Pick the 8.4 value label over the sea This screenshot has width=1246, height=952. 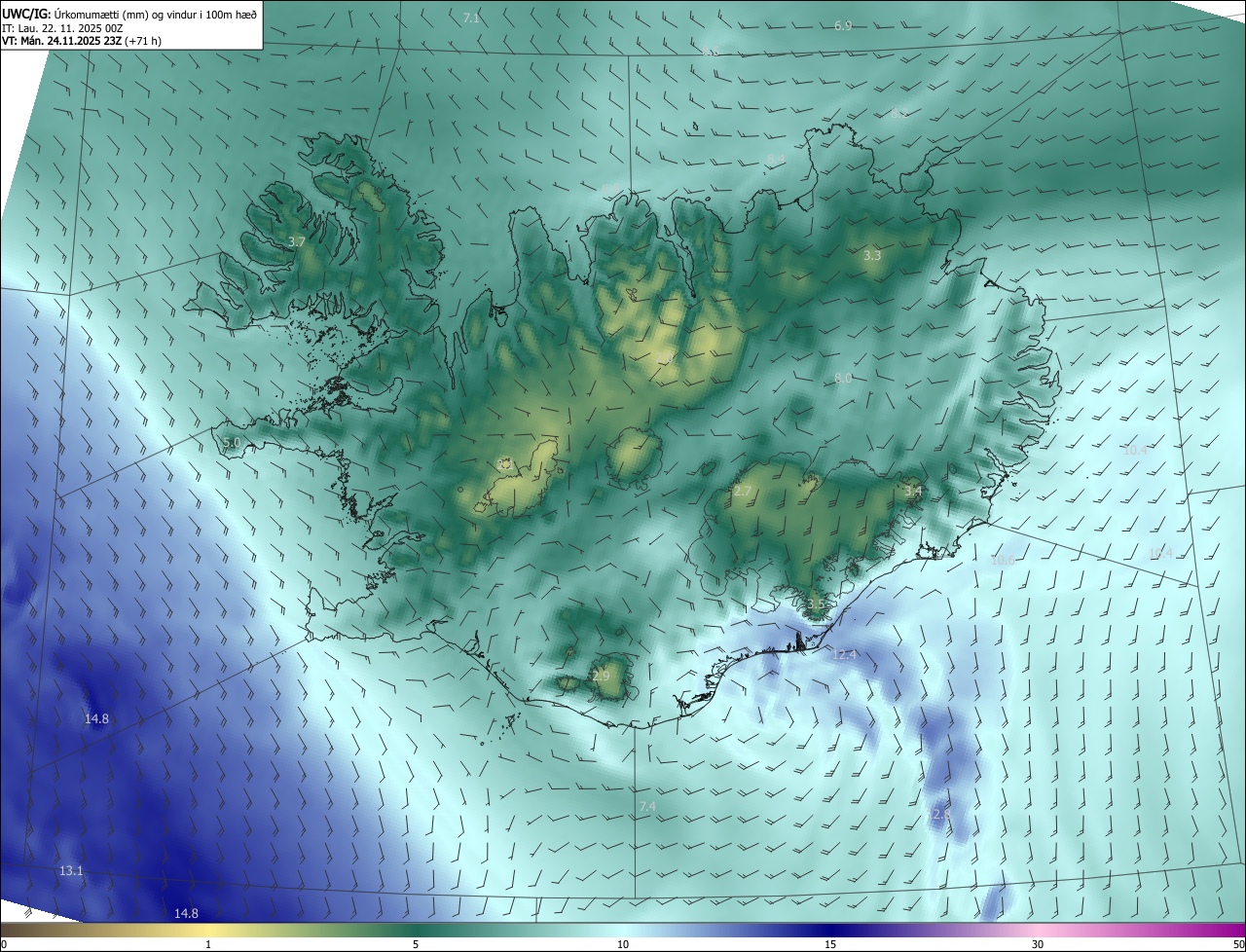tap(776, 159)
